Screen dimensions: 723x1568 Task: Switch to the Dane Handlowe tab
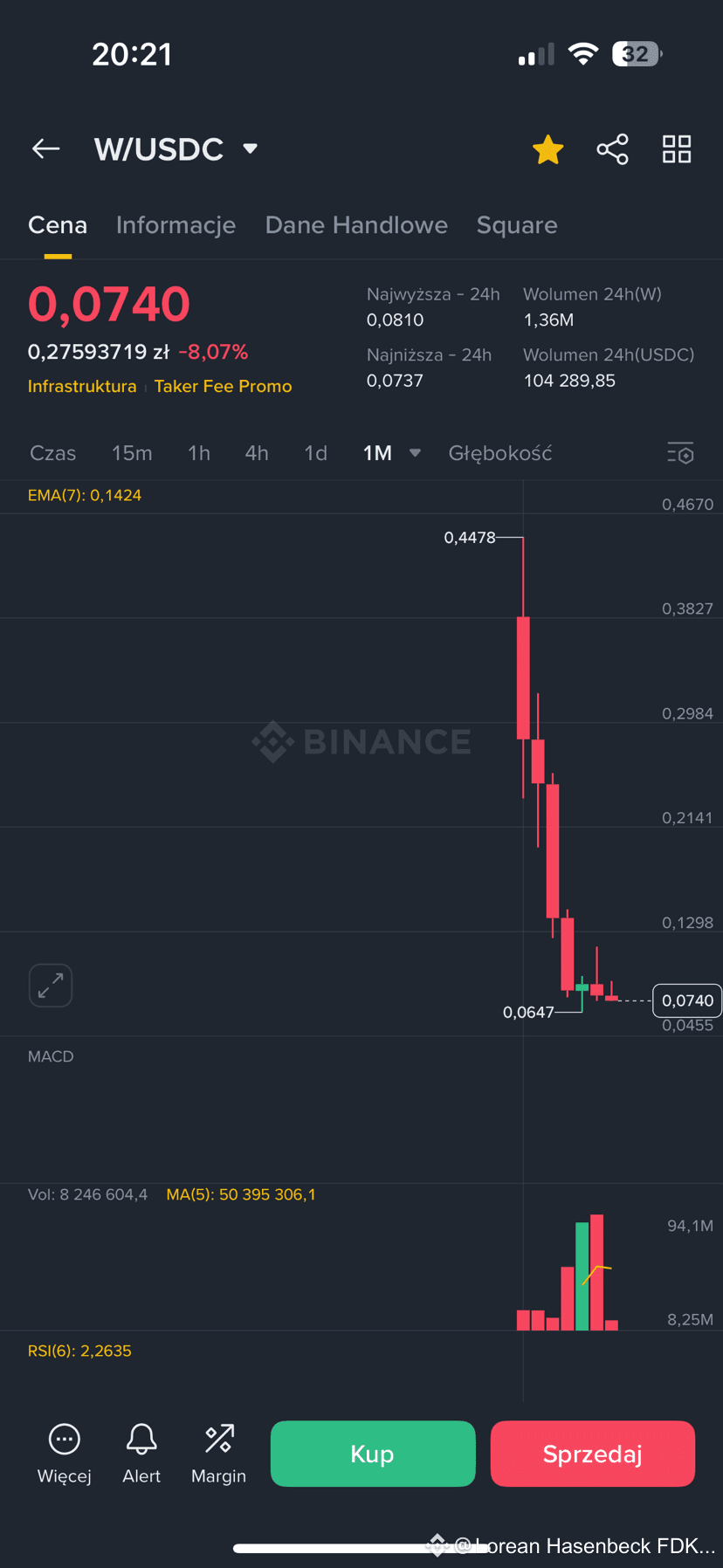pos(356,225)
